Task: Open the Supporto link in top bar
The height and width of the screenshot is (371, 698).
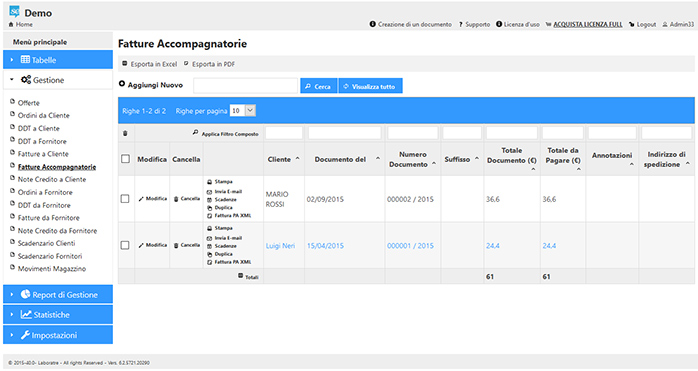Action: [477, 24]
